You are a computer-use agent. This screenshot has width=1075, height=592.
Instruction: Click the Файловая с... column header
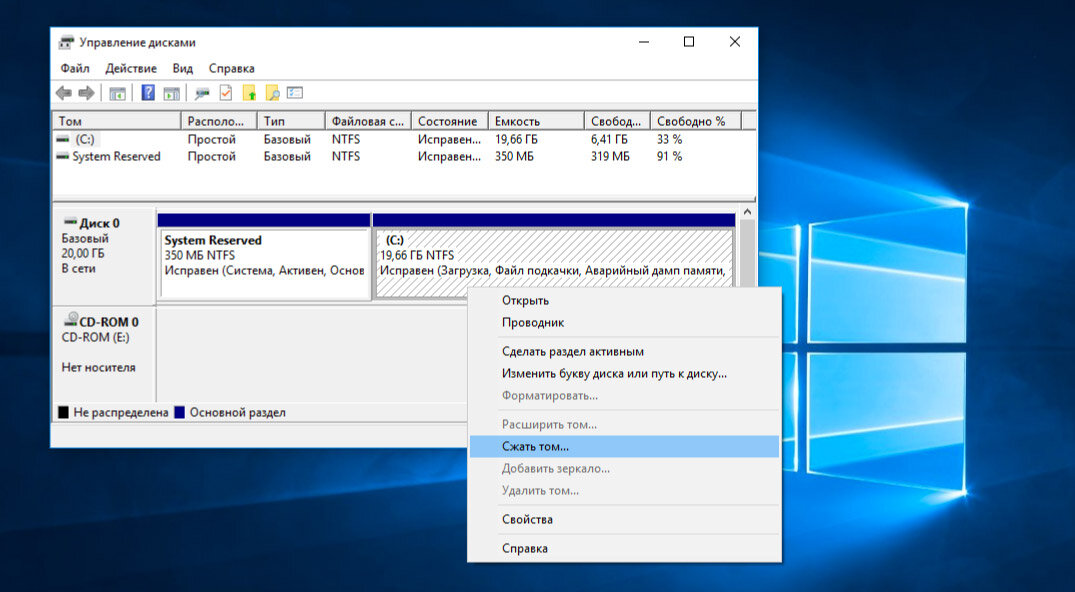tap(369, 121)
